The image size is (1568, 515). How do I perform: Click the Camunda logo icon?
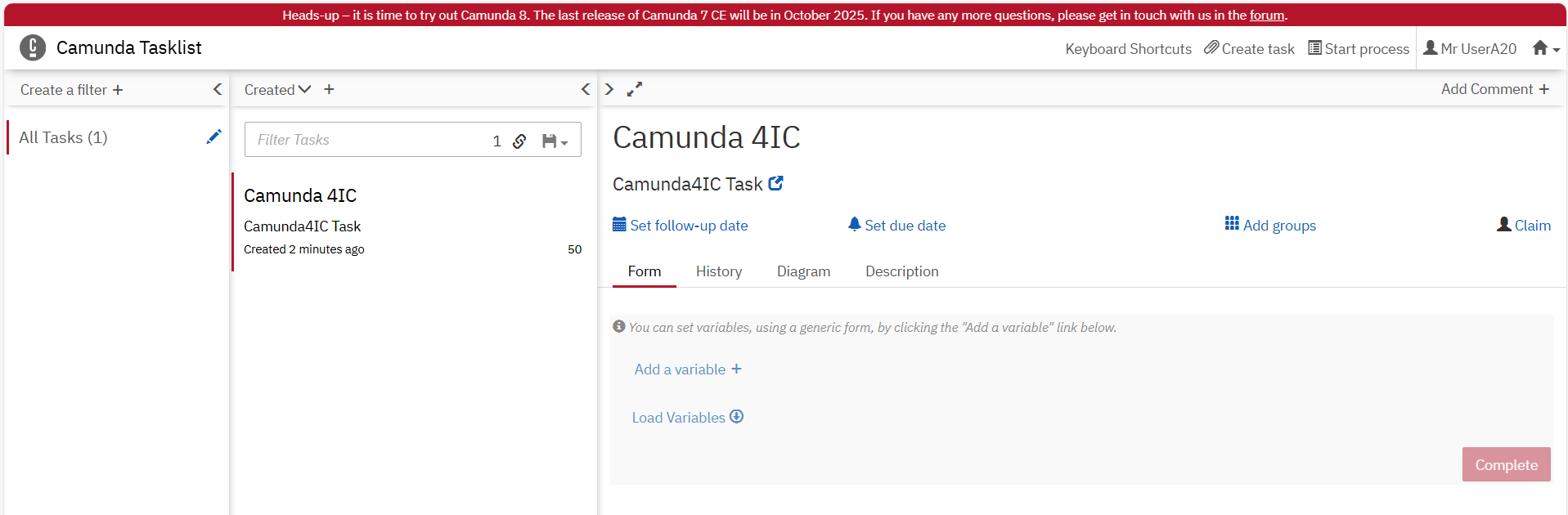pyautogui.click(x=33, y=47)
